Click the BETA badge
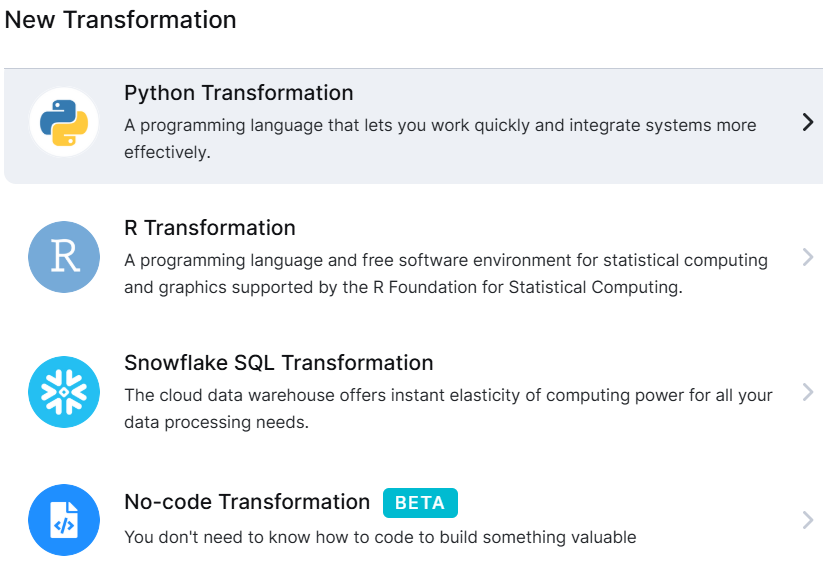This screenshot has width=823, height=586. click(420, 503)
